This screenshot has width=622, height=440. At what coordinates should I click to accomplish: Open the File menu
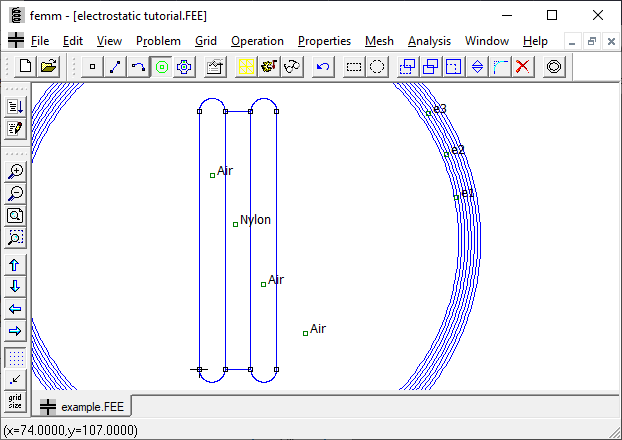[39, 41]
